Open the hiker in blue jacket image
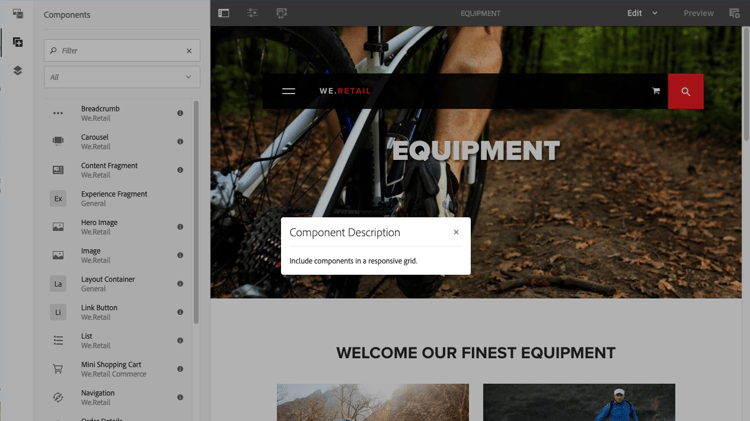Image resolution: width=750 pixels, height=421 pixels. tap(579, 402)
